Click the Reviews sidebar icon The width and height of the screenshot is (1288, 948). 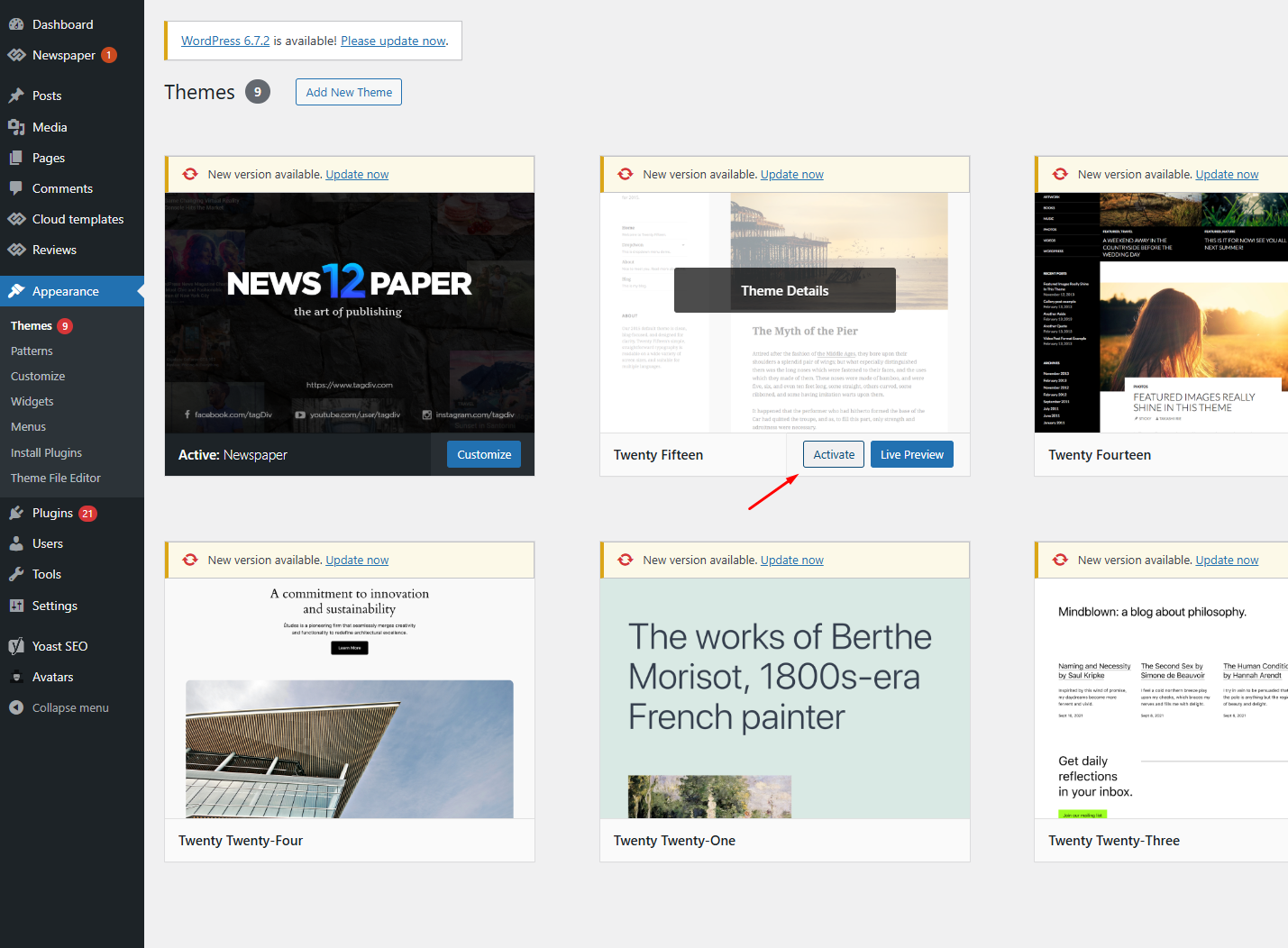pyautogui.click(x=16, y=250)
